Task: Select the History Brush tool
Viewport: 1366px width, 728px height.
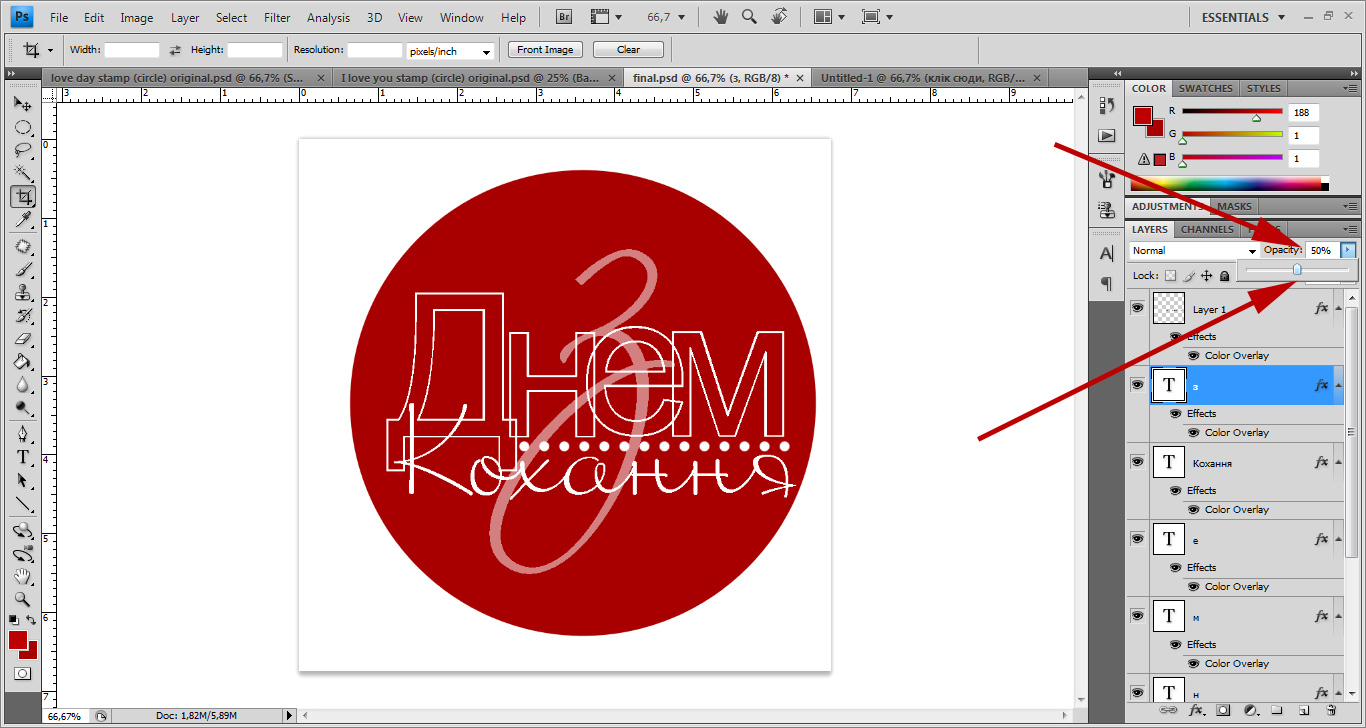Action: tap(23, 315)
